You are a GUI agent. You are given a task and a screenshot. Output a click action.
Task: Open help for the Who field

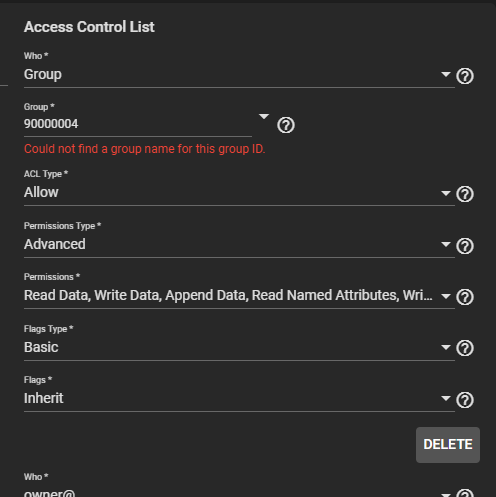pyautogui.click(x=465, y=76)
